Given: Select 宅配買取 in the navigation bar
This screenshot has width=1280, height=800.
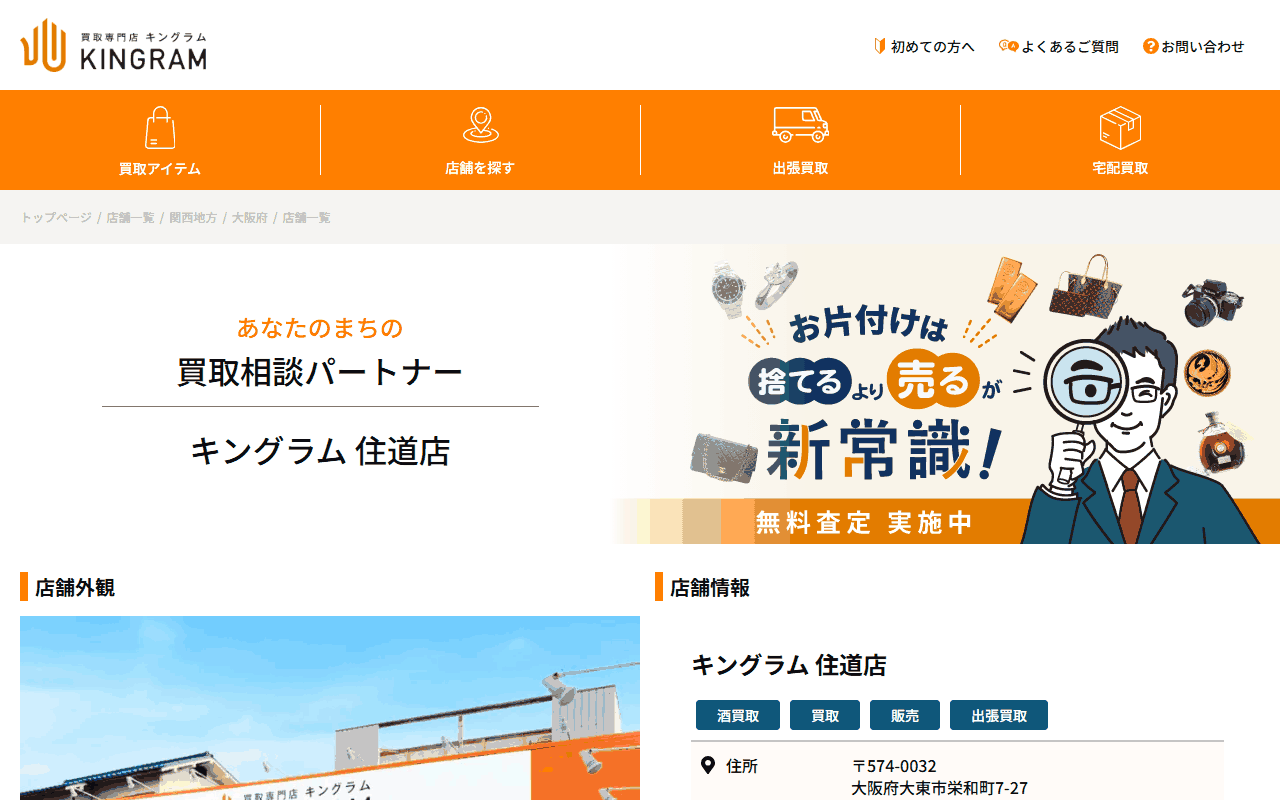Looking at the screenshot, I should (1120, 140).
